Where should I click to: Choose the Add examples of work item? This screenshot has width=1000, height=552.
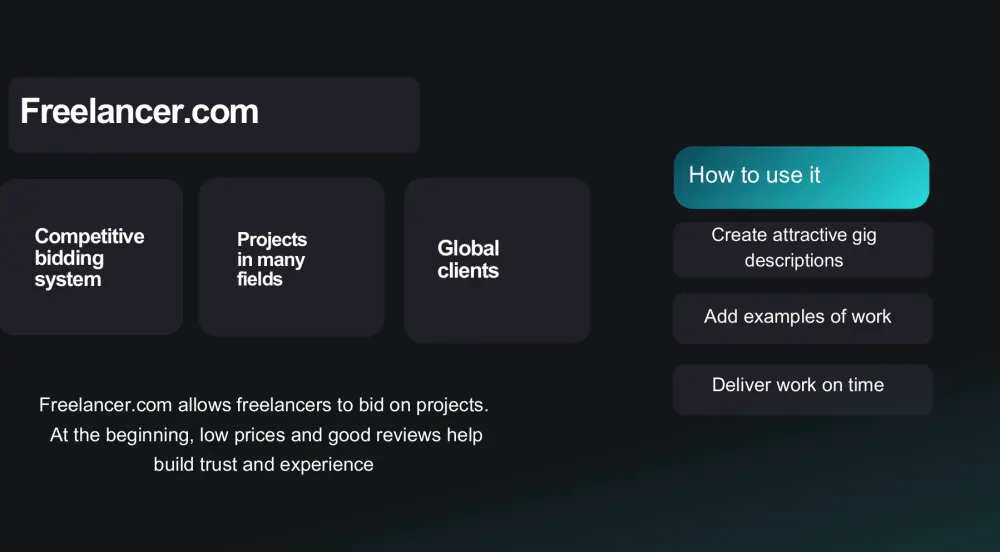pos(802,317)
